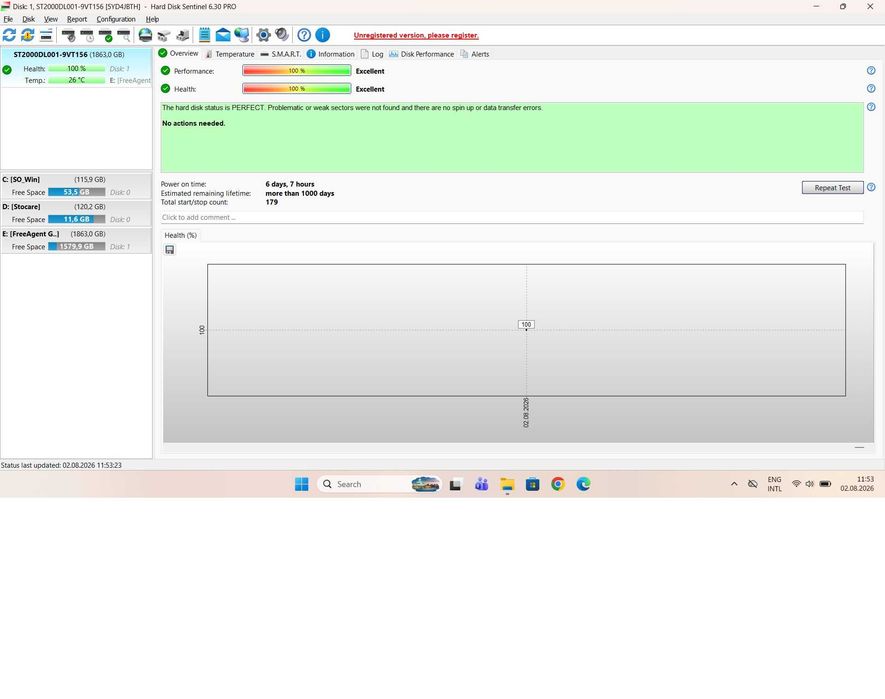Select the C: [SO_Win] partition
This screenshot has width=885, height=699.
(76, 186)
